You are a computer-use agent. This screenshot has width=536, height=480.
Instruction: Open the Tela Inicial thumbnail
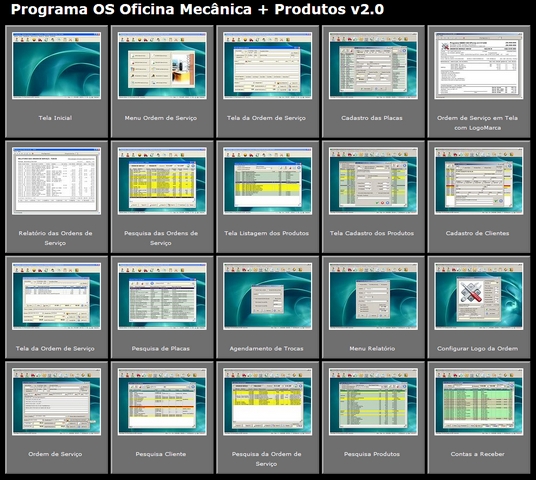point(56,65)
